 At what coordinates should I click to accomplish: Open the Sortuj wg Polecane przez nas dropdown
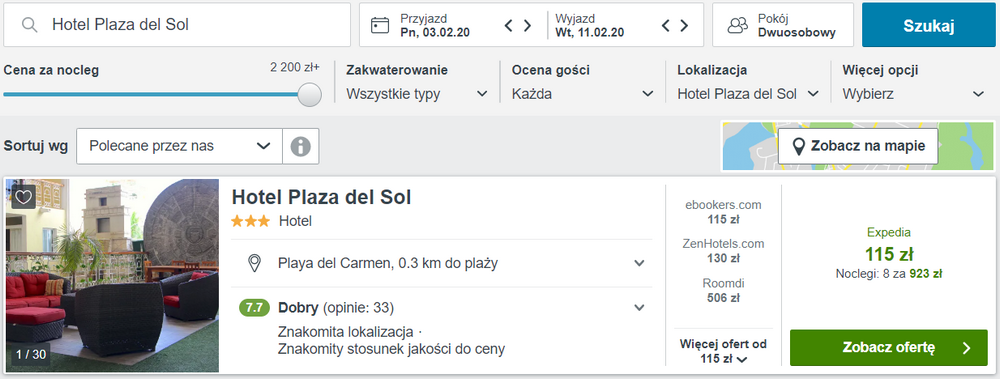(x=179, y=146)
